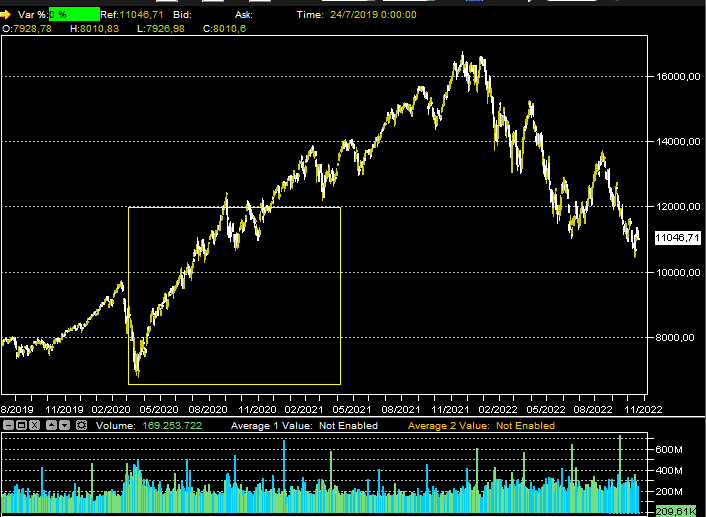Click the yellow arrow icon beside Var %
The width and height of the screenshot is (706, 517).
click(x=6, y=14)
